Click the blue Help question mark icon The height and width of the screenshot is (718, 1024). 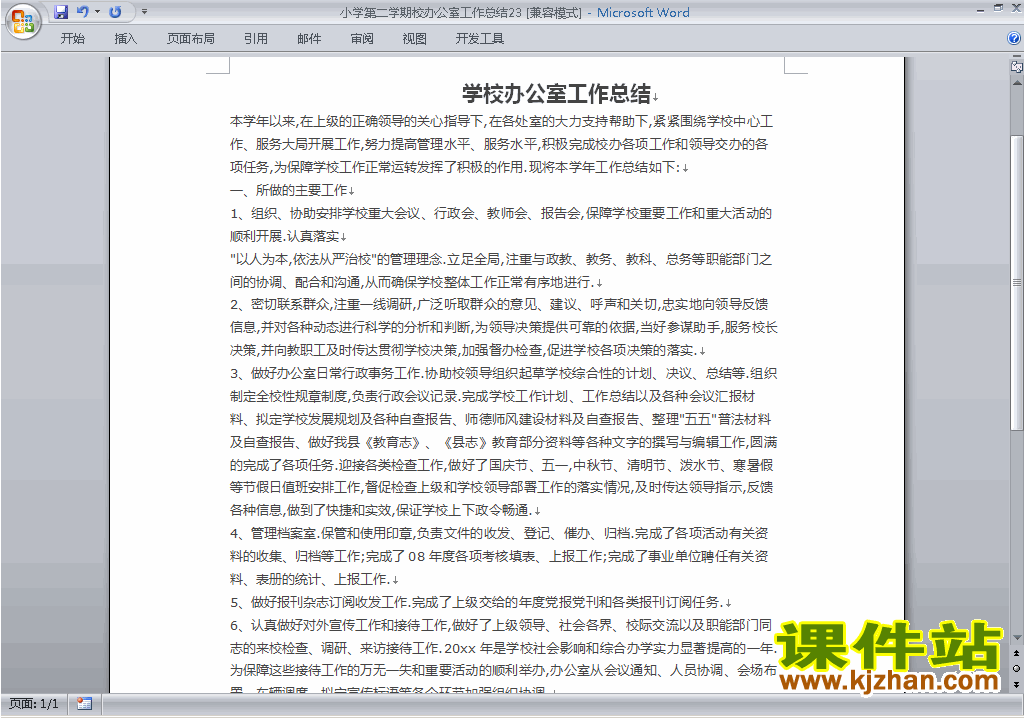coord(1014,39)
